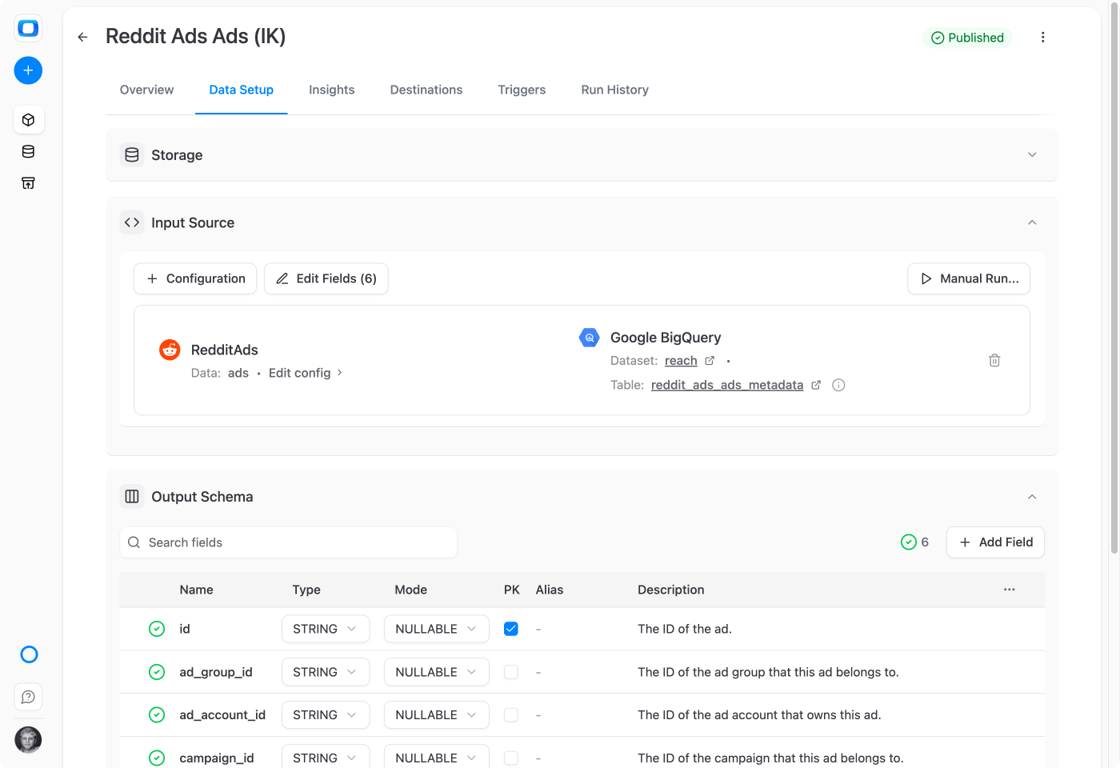Check the PK checkbox for ad_group_id
This screenshot has height=768, width=1120.
click(511, 672)
